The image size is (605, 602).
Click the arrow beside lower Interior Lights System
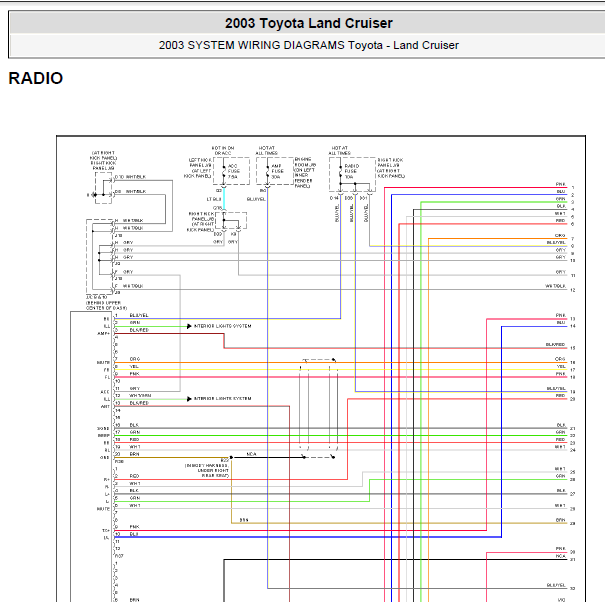(x=189, y=399)
